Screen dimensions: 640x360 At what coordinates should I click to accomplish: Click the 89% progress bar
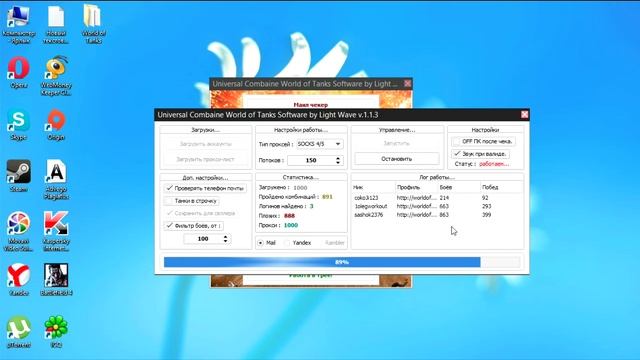click(342, 262)
